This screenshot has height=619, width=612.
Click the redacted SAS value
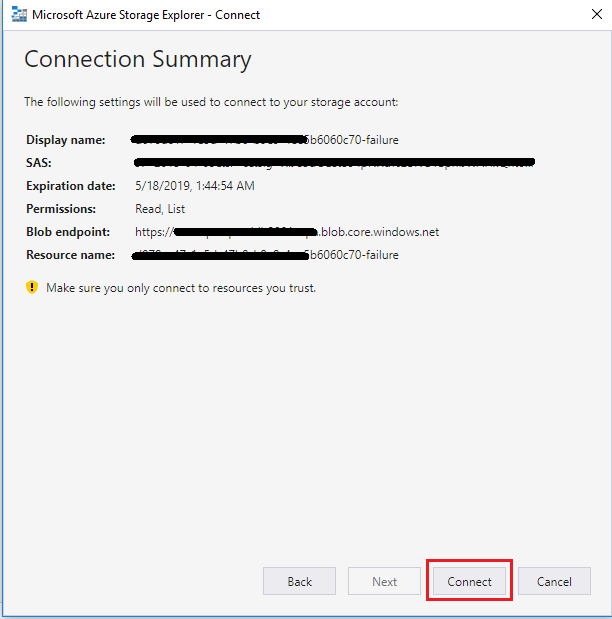[334, 162]
